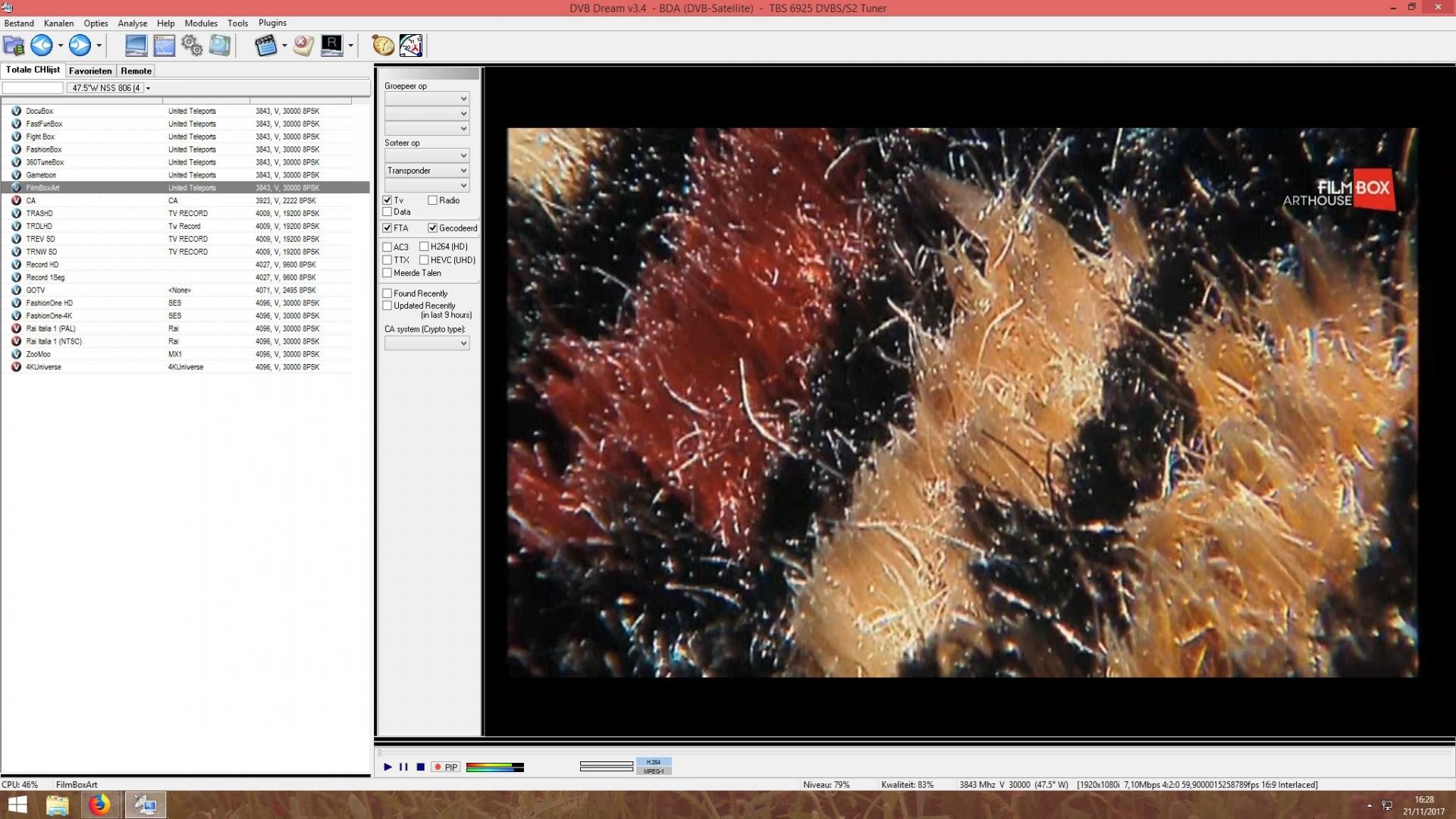Open the Kanalen menu

coord(58,23)
